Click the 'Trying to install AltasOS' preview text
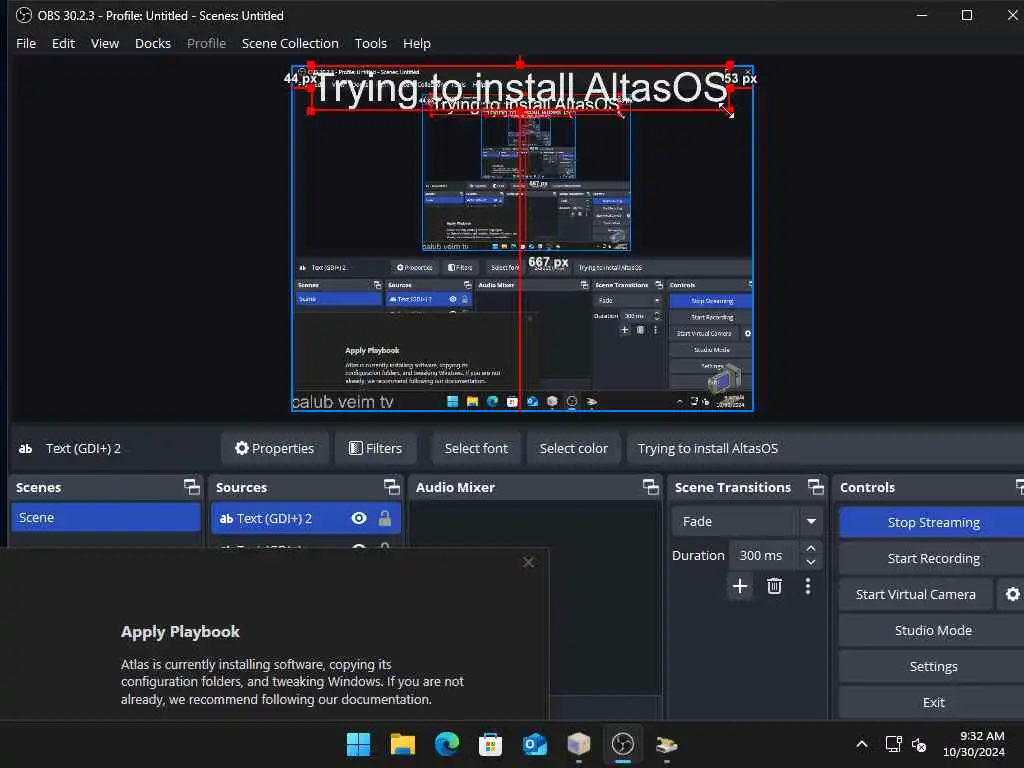1024x768 pixels. 520,88
